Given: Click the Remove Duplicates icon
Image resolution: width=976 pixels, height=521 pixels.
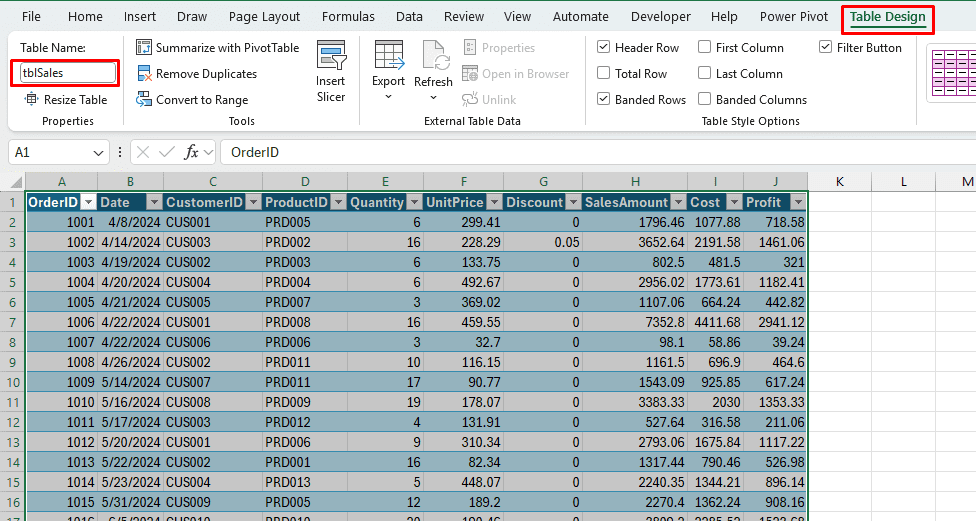Looking at the screenshot, I should tap(144, 74).
